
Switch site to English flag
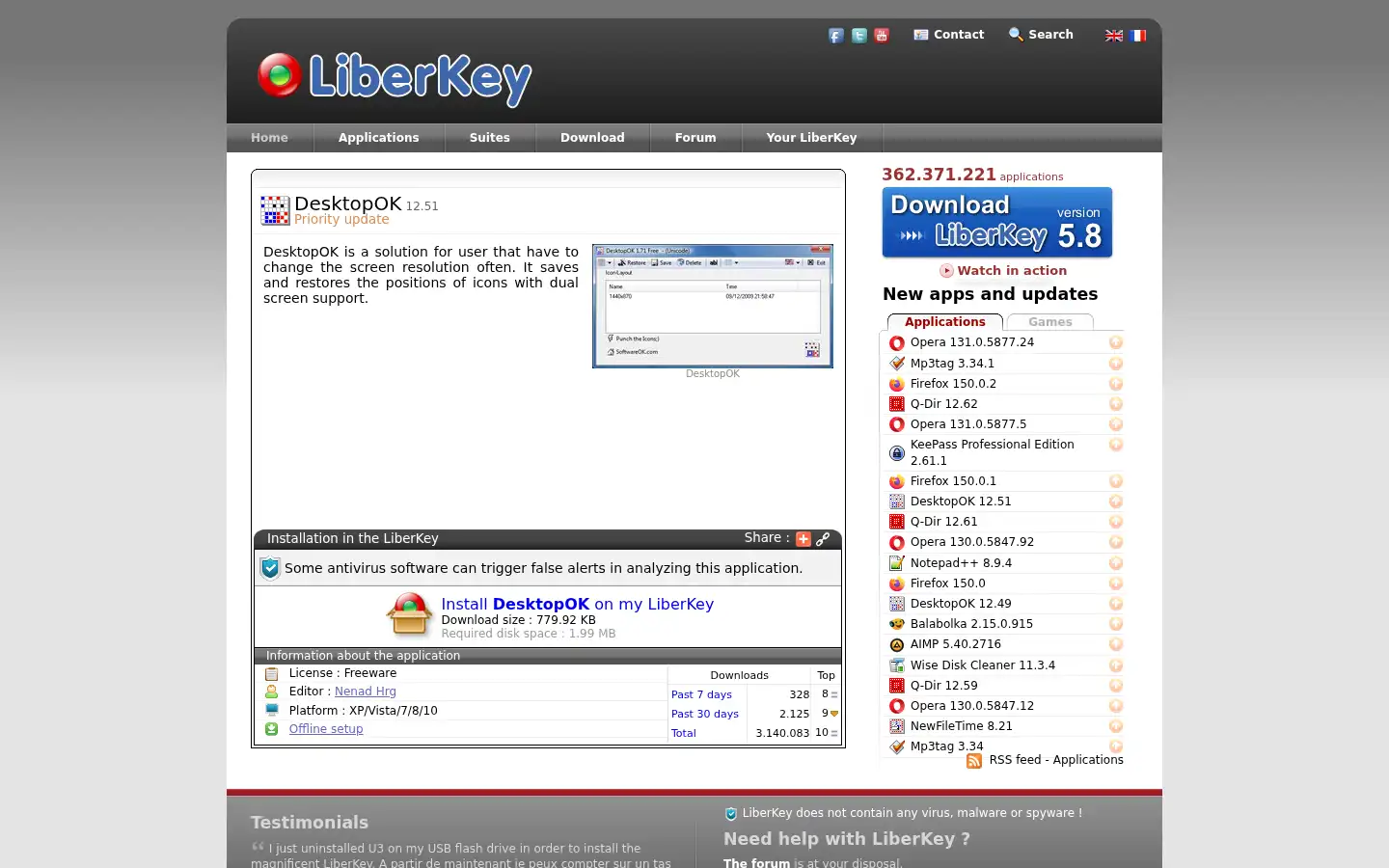point(1114,36)
